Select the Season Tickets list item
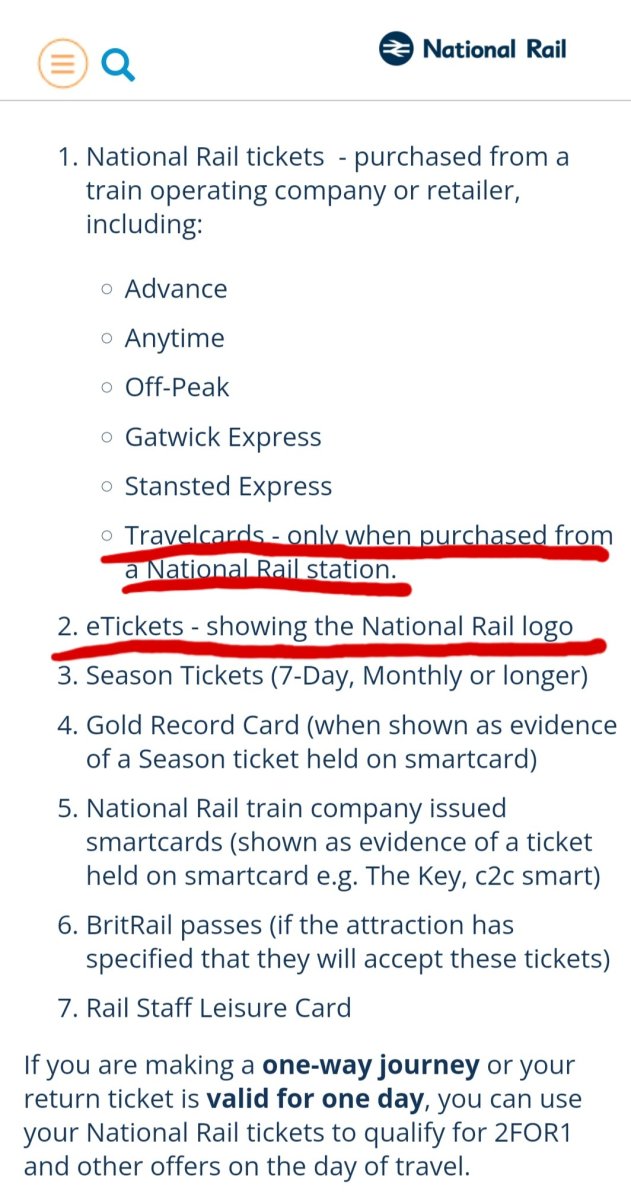This screenshot has height=1200, width=631. [336, 676]
